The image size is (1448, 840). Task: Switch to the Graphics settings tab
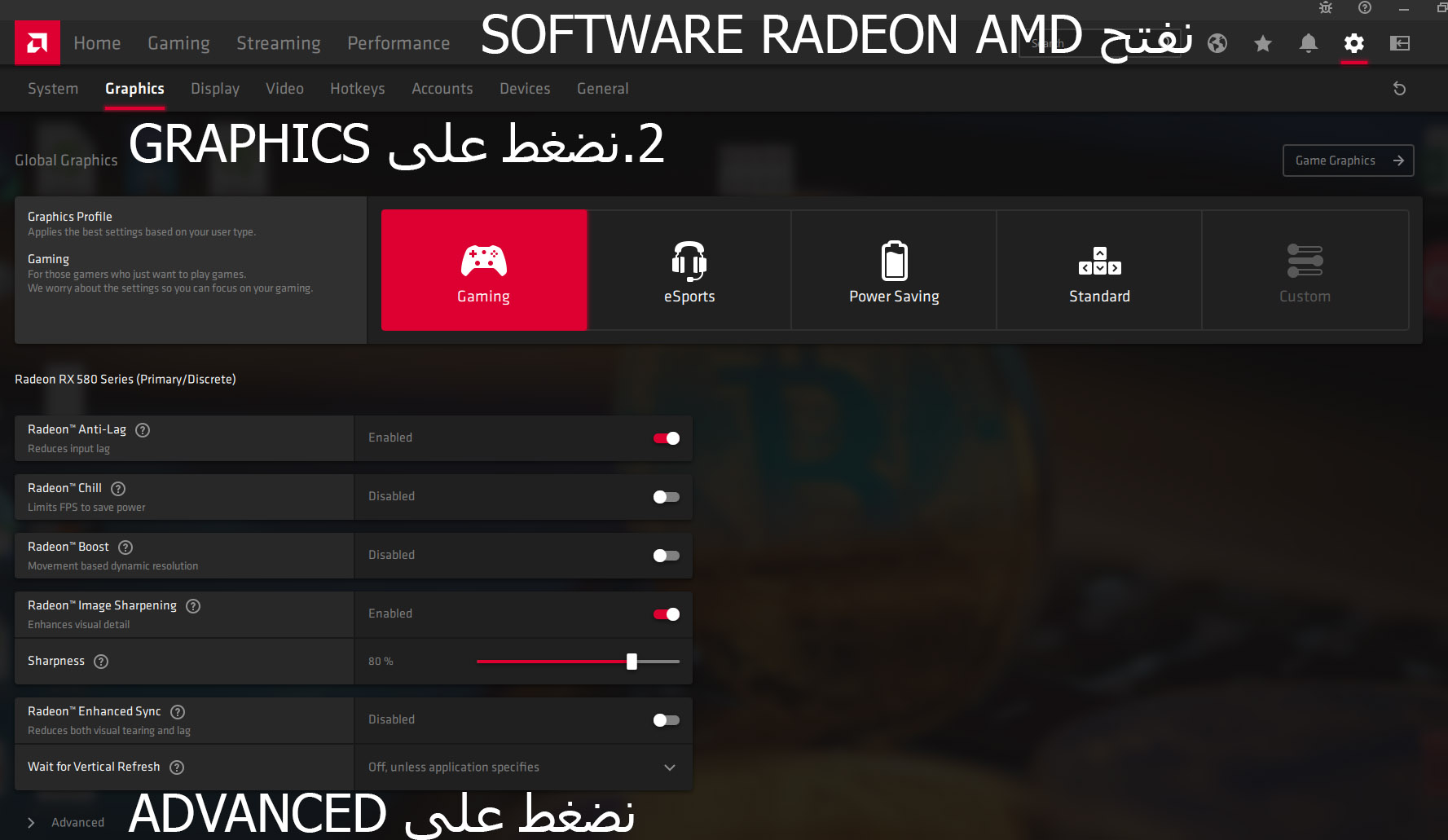coord(134,89)
